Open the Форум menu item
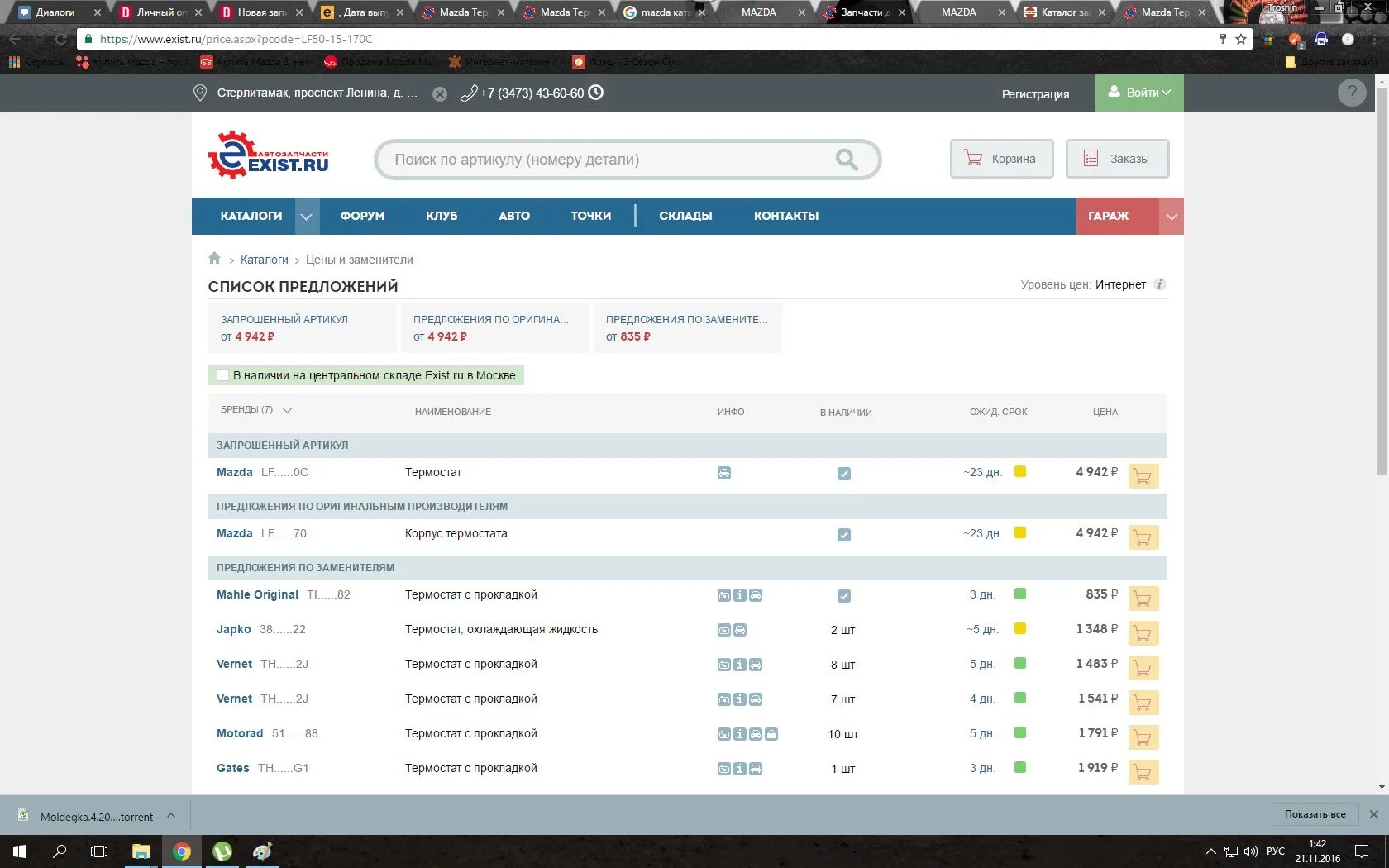The image size is (1389, 868). tap(362, 216)
